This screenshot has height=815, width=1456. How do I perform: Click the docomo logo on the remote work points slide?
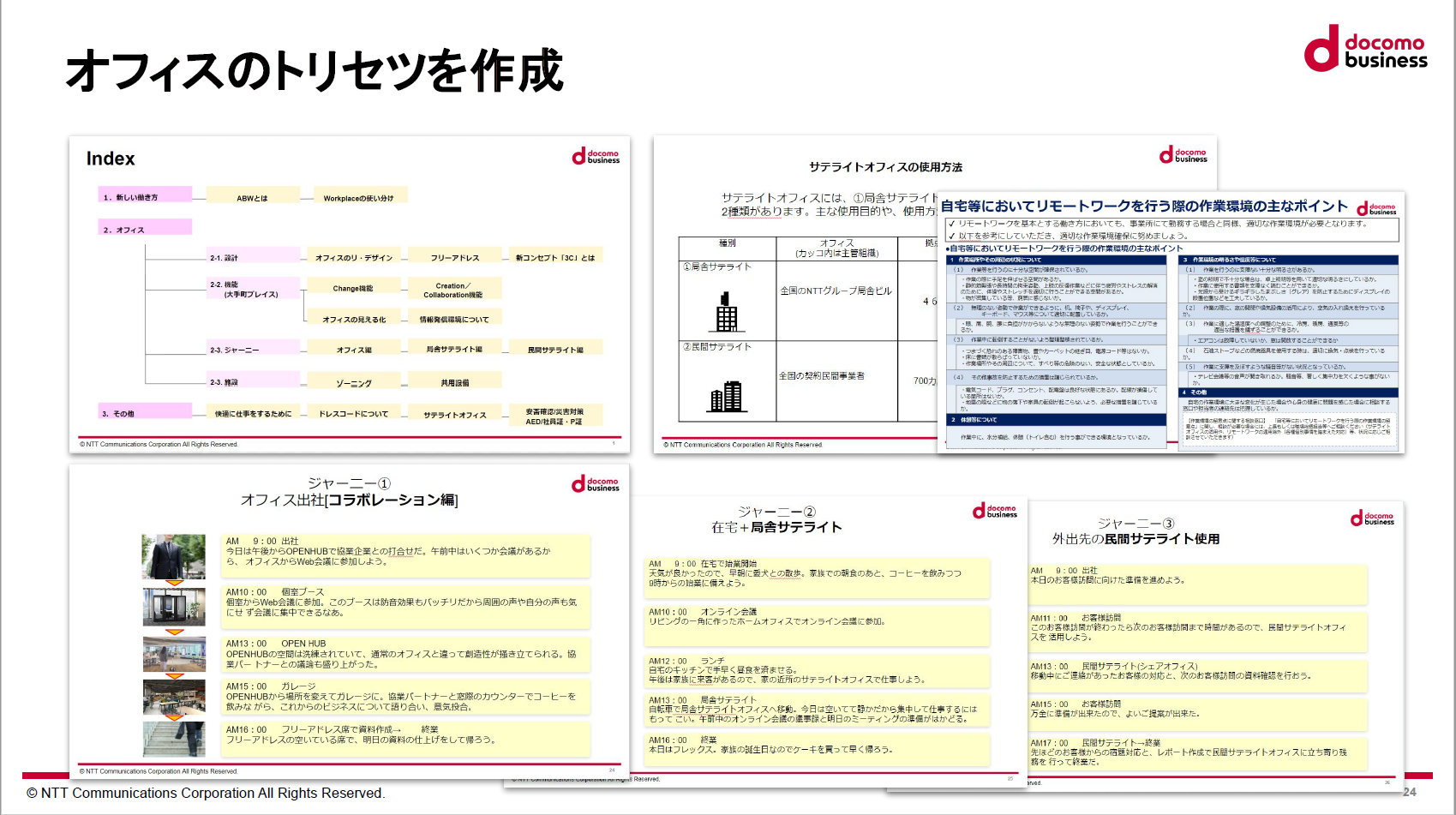(1376, 208)
